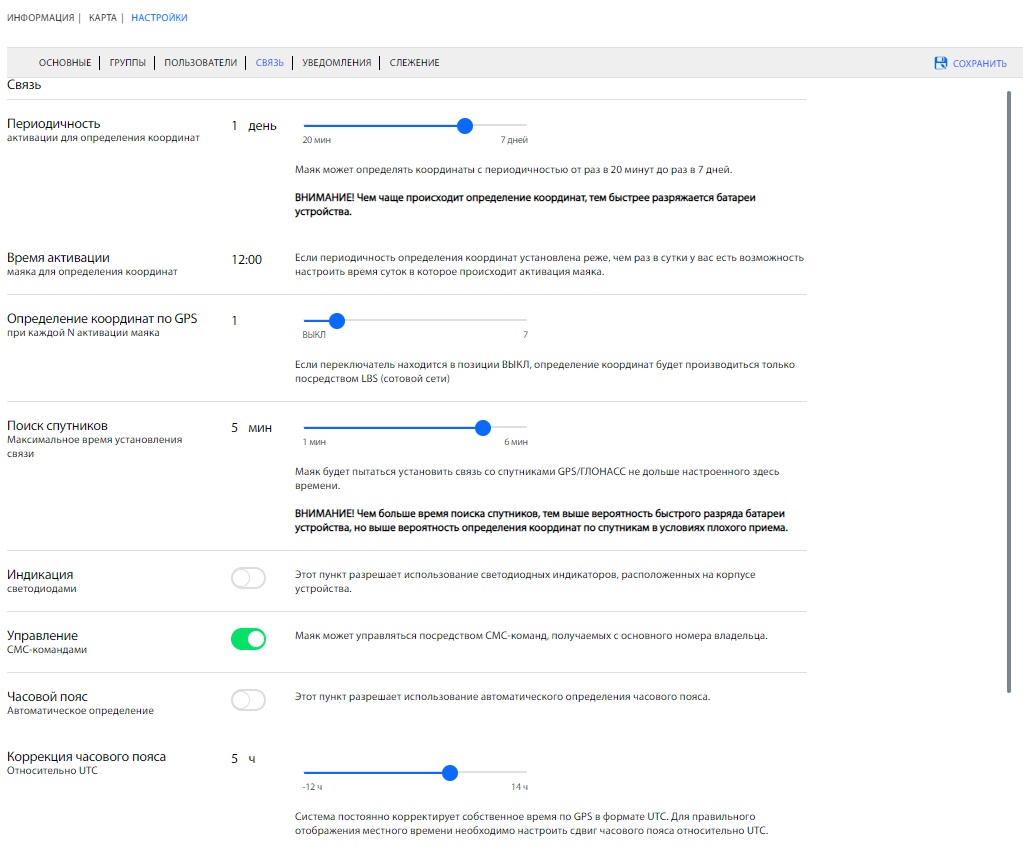Open the УВЕДОМЛЕНИЯ notifications tab
Image resolution: width=1023 pixels, height=849 pixels.
tap(336, 63)
